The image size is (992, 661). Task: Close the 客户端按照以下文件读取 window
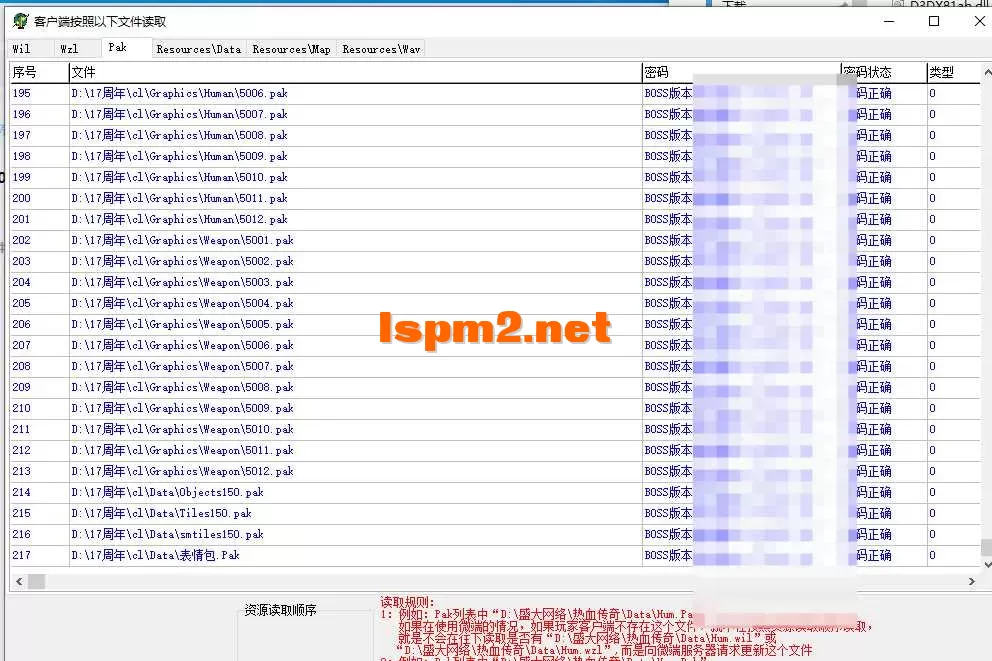979,21
